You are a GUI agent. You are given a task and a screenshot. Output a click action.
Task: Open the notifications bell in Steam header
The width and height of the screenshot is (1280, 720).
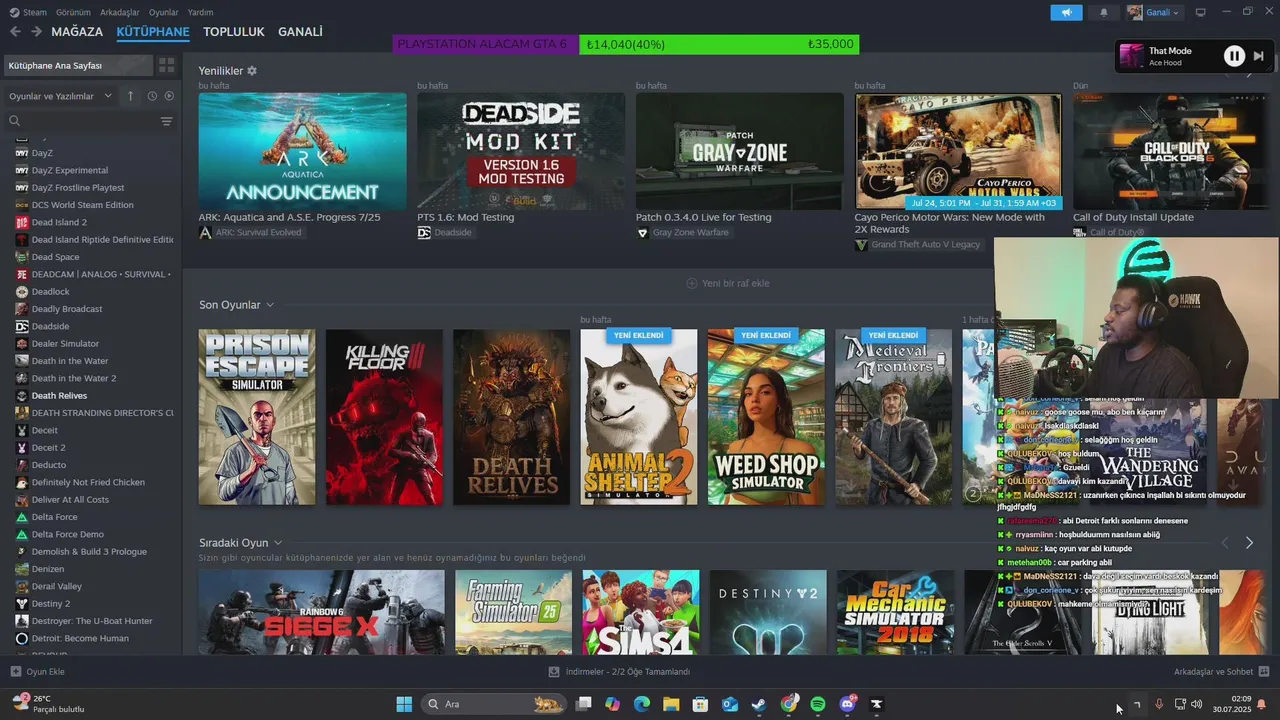(x=1104, y=12)
